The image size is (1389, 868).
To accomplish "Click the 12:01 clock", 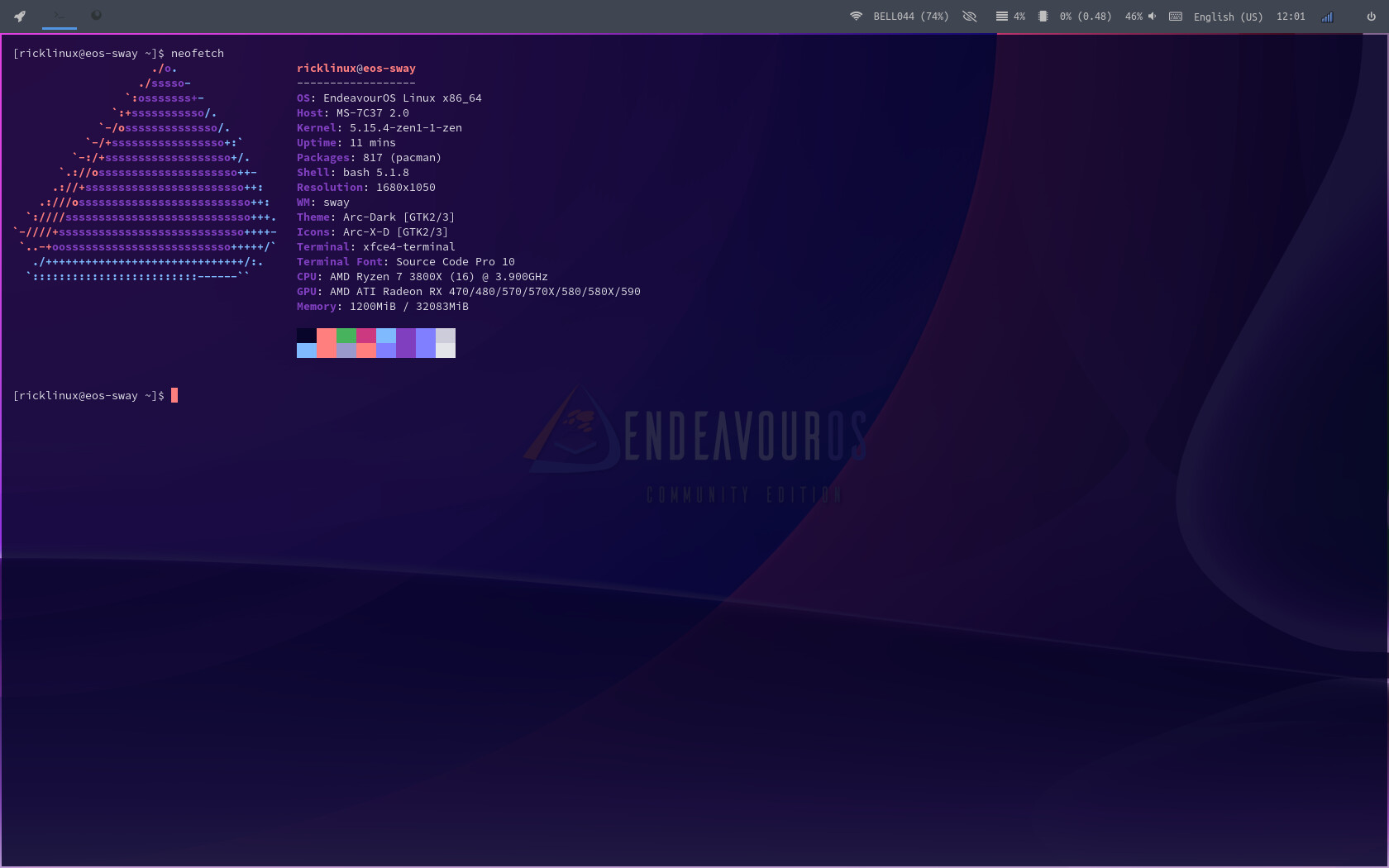I will pos(1291,17).
